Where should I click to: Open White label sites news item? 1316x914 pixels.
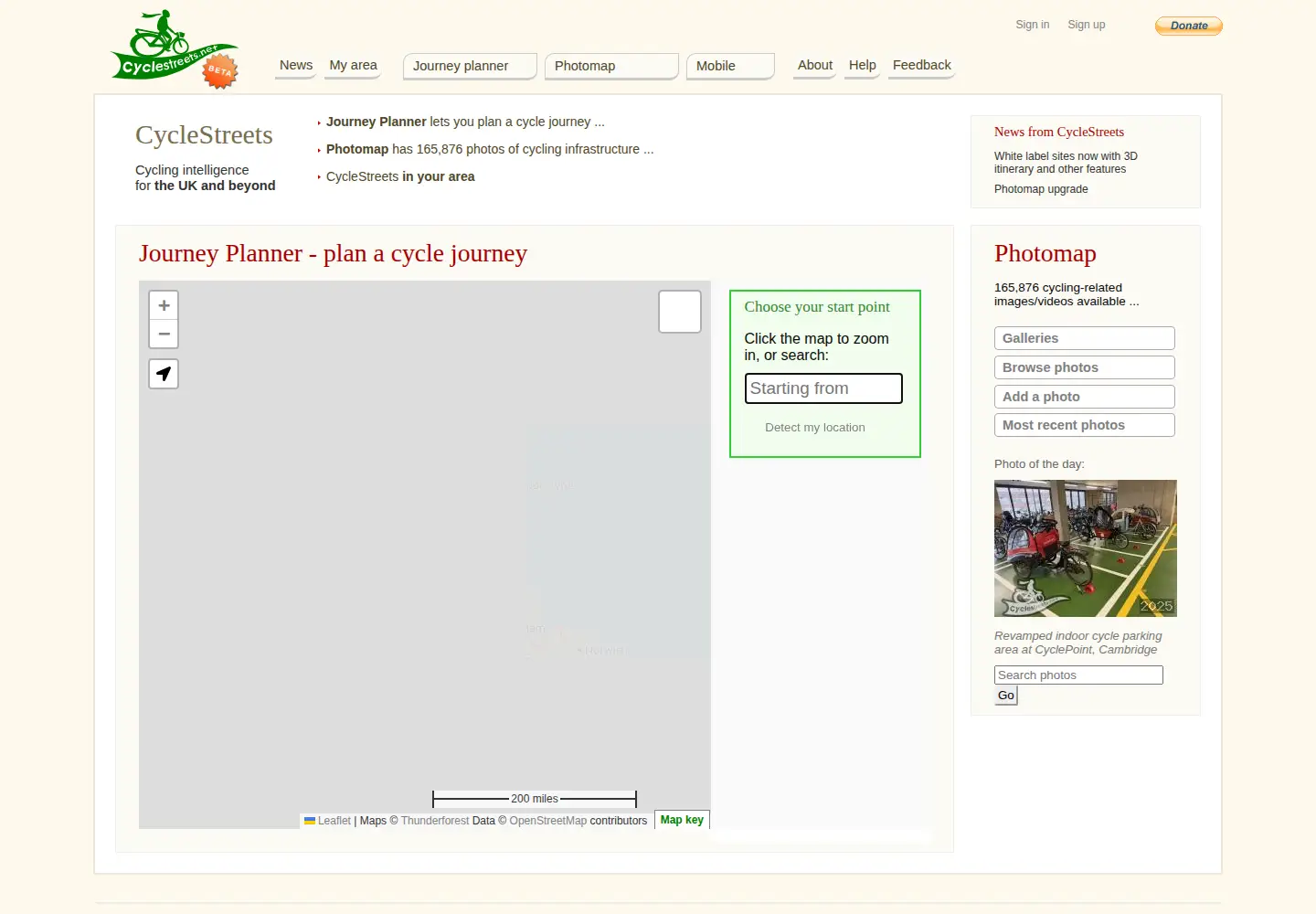(x=1066, y=163)
